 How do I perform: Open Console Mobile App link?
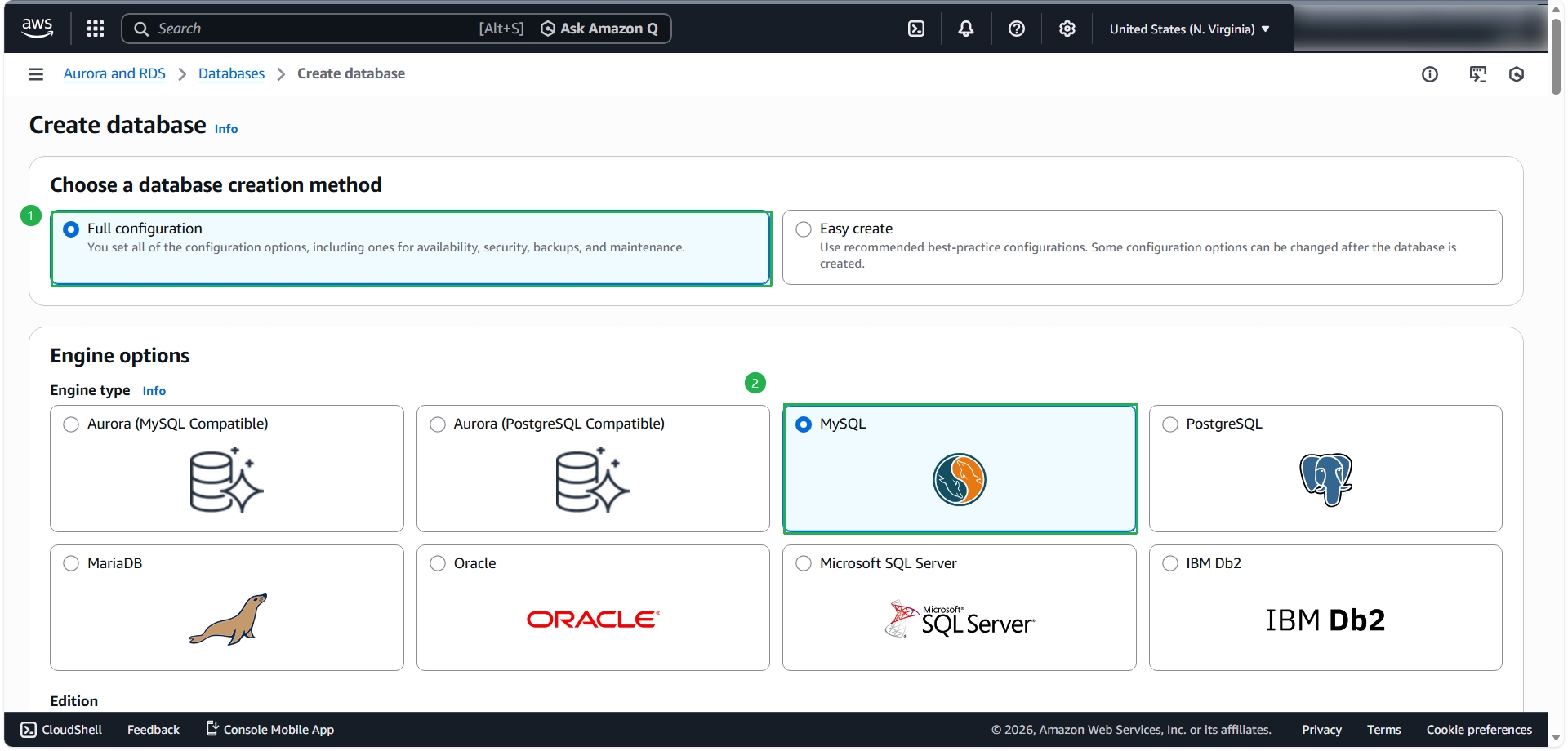pyautogui.click(x=278, y=730)
